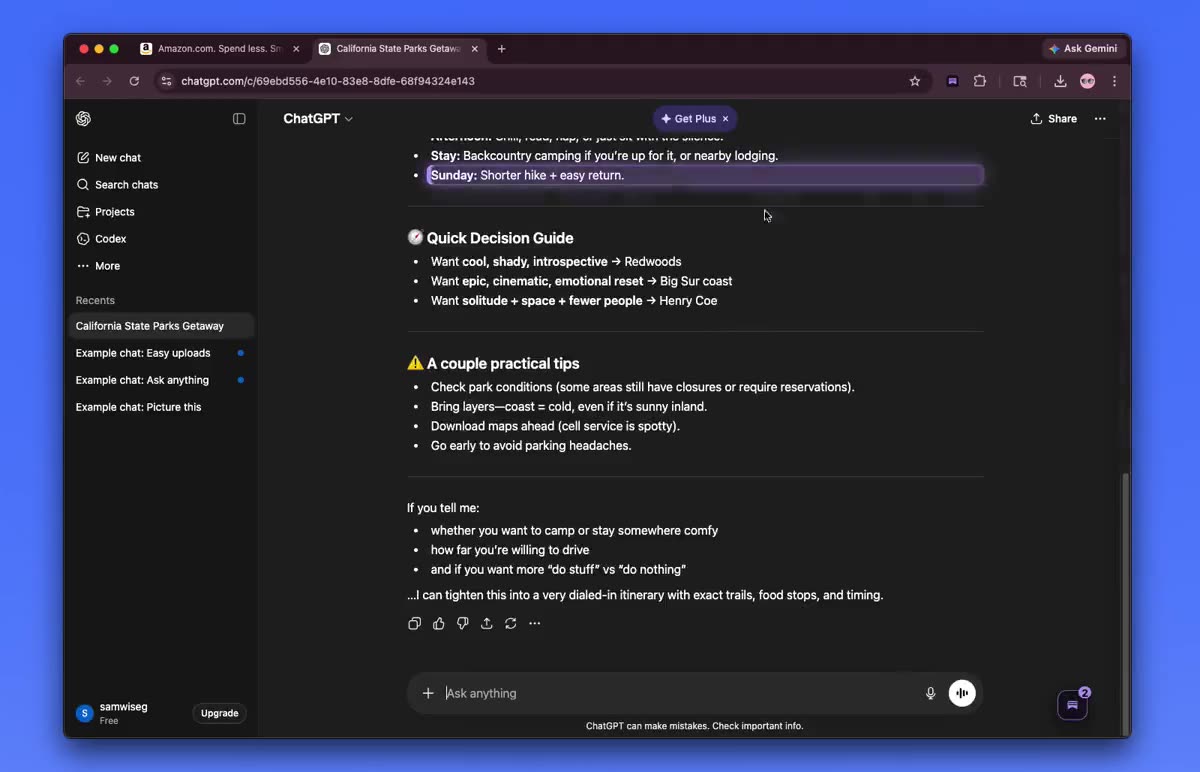Go back in browser history

tap(81, 82)
